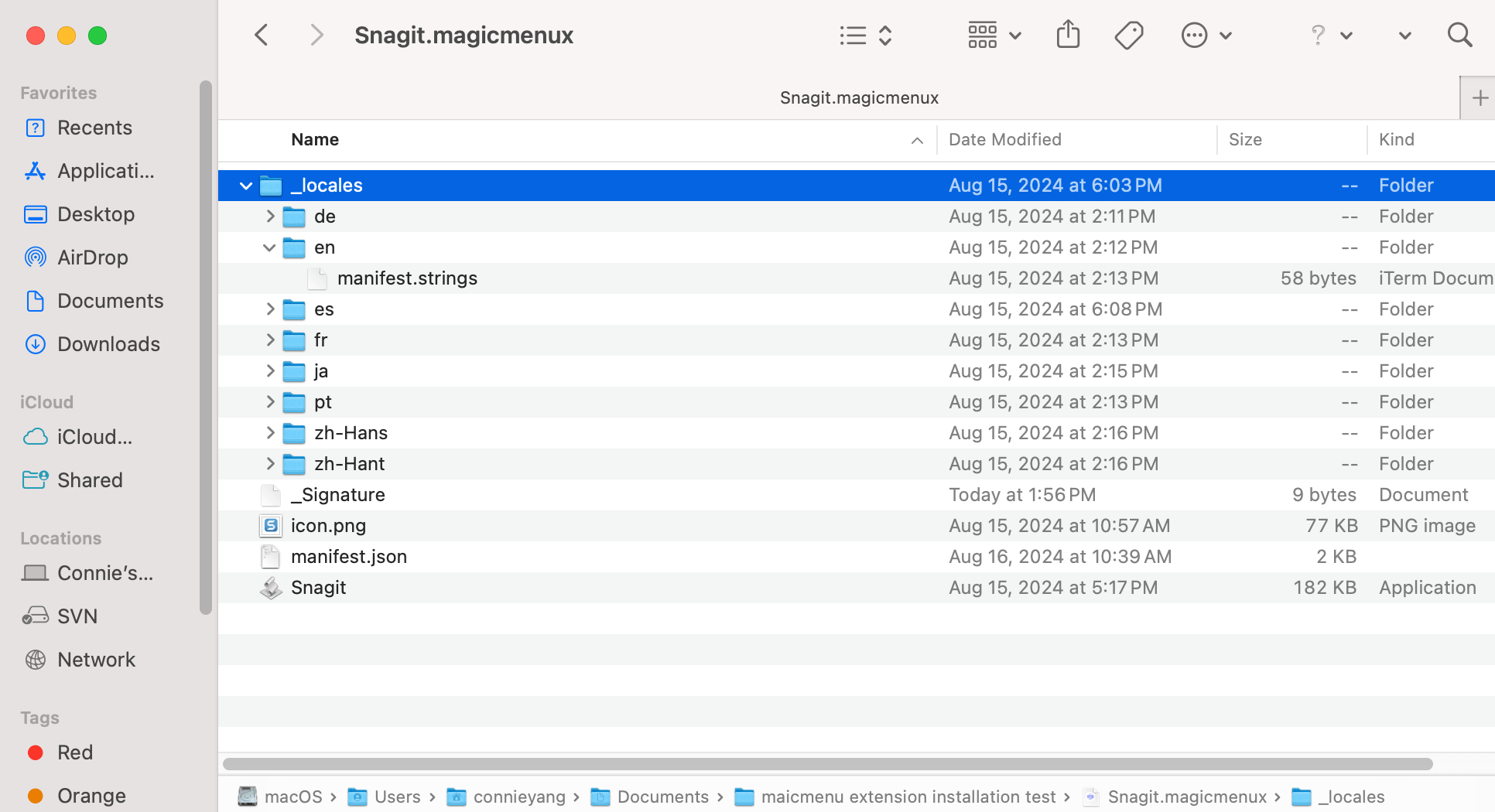Click the Share toolbar icon
The width and height of the screenshot is (1495, 812).
pyautogui.click(x=1068, y=35)
